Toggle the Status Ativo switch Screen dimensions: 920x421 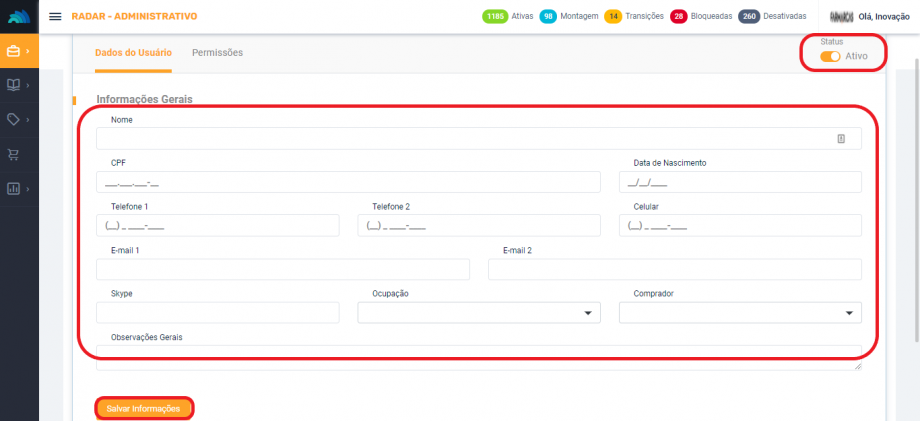click(830, 57)
